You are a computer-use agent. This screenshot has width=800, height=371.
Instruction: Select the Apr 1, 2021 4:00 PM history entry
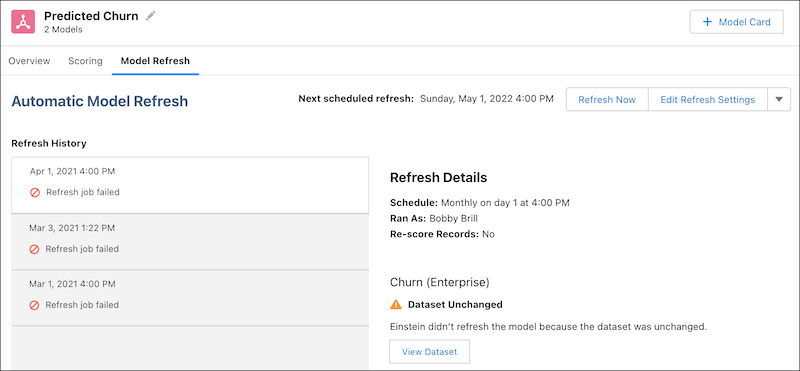190,185
